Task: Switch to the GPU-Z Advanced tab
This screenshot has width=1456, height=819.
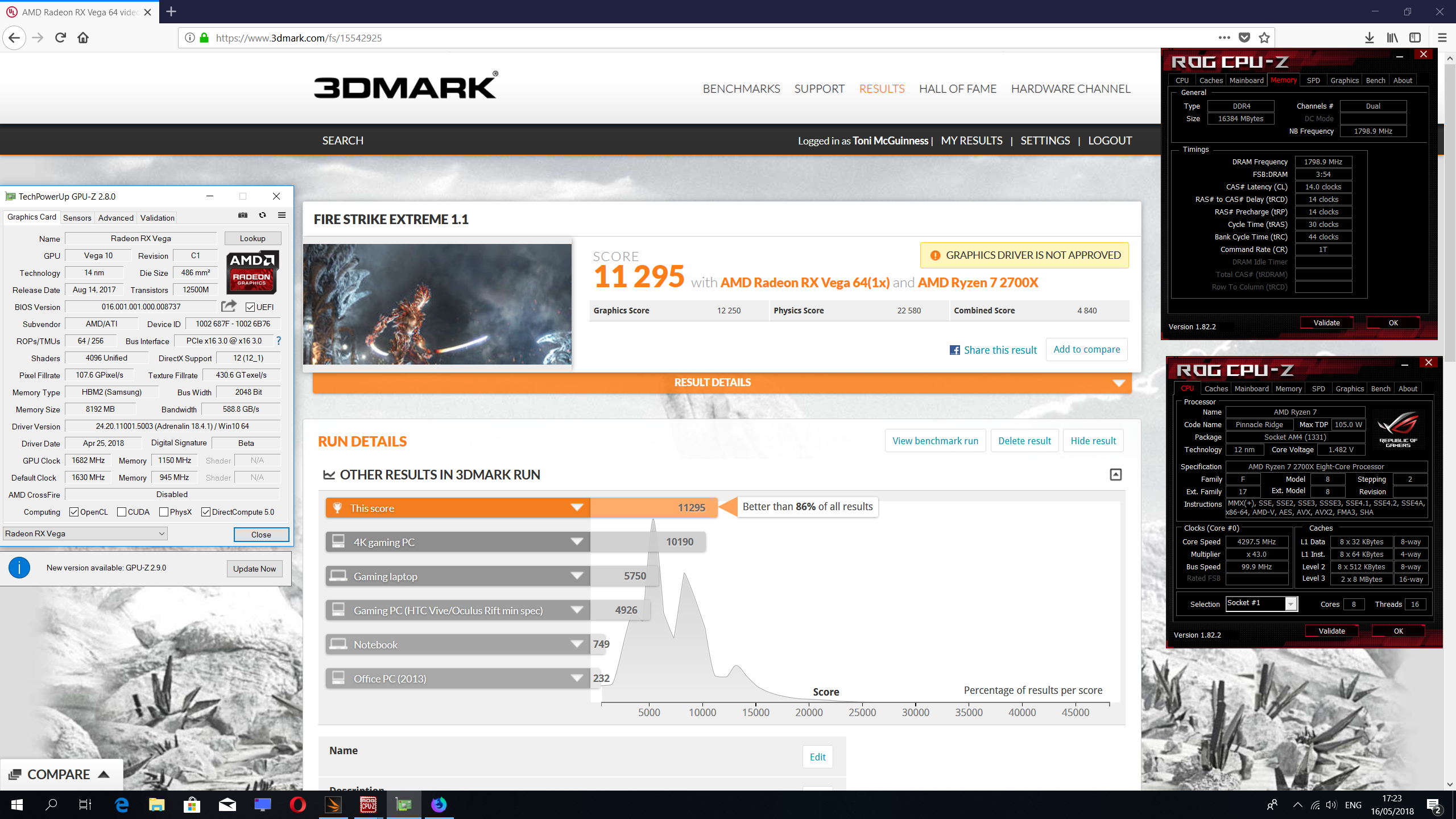Action: (115, 218)
